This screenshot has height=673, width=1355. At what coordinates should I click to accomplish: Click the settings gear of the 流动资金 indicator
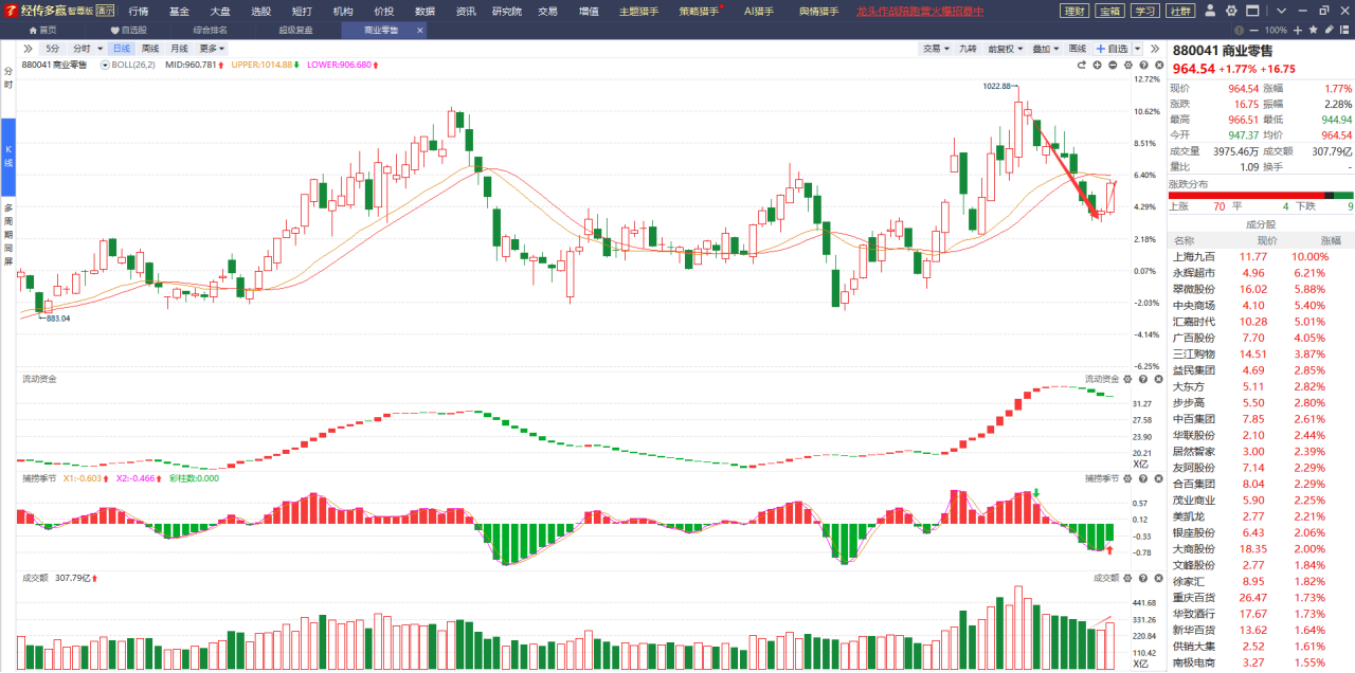coord(1127,379)
